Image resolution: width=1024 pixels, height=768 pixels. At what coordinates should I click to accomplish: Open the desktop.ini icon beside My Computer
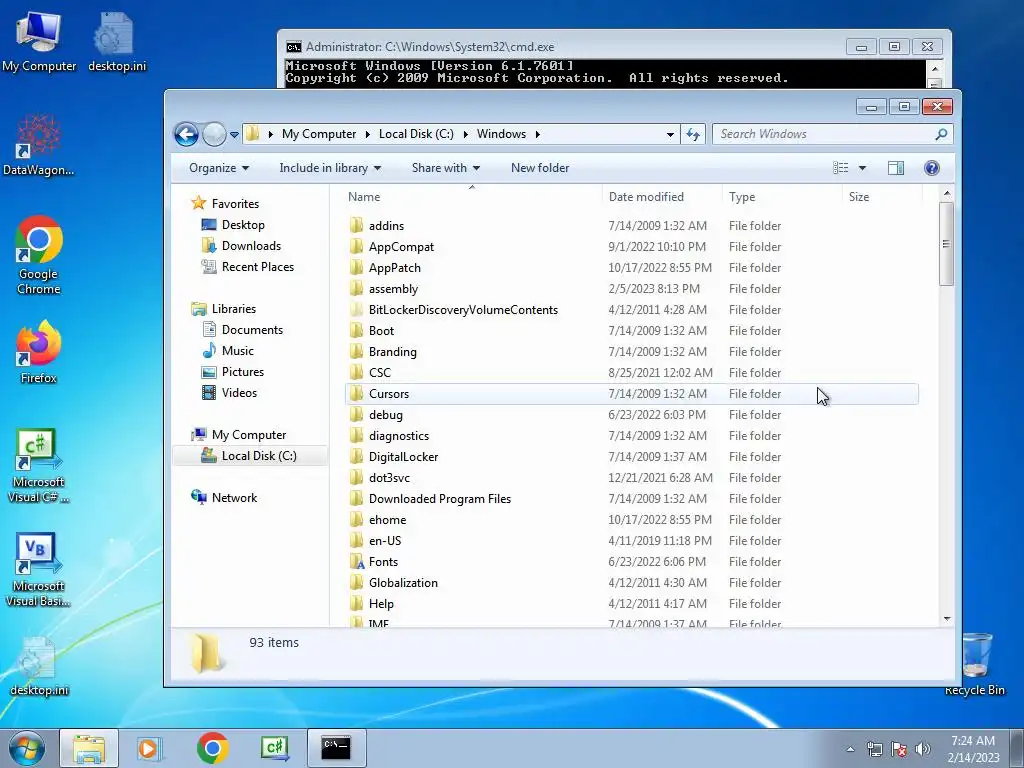[x=117, y=41]
